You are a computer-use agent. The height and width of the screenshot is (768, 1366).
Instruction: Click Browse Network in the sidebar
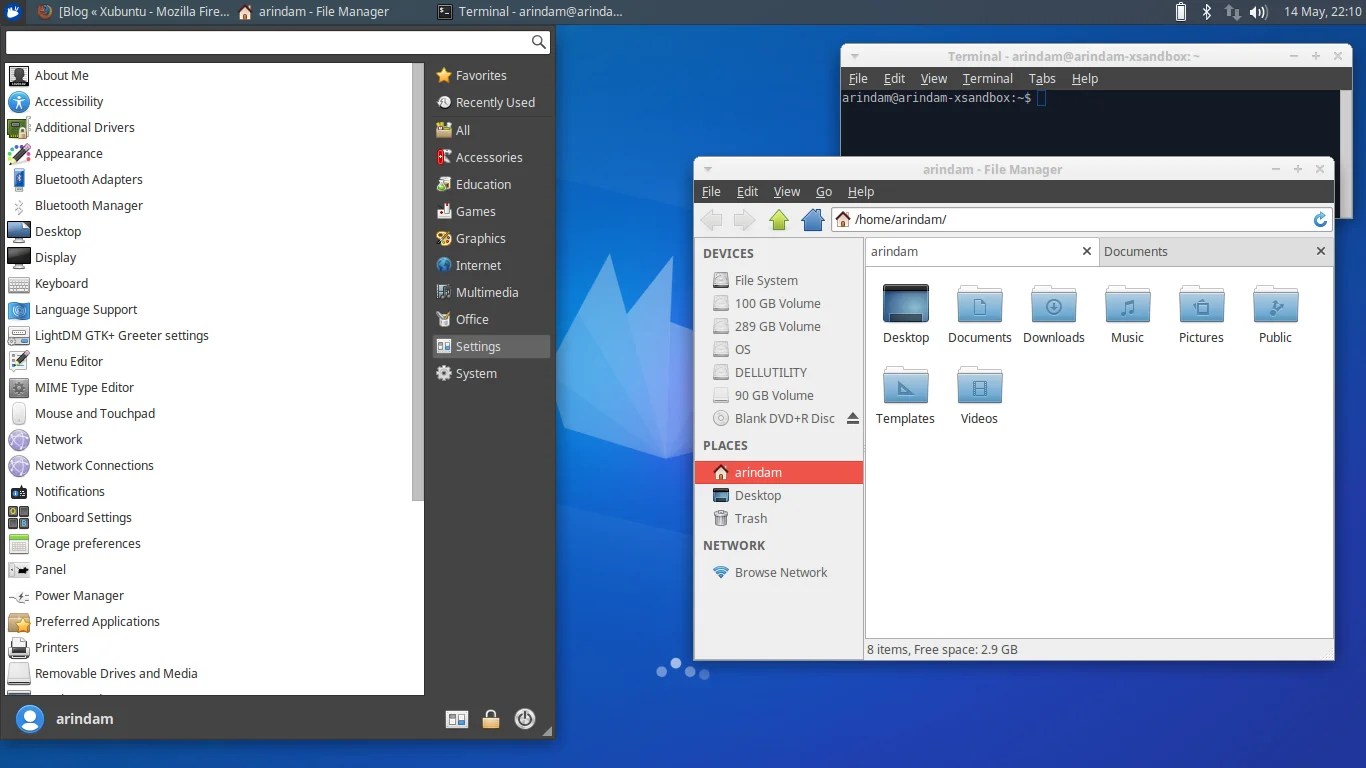coord(780,572)
